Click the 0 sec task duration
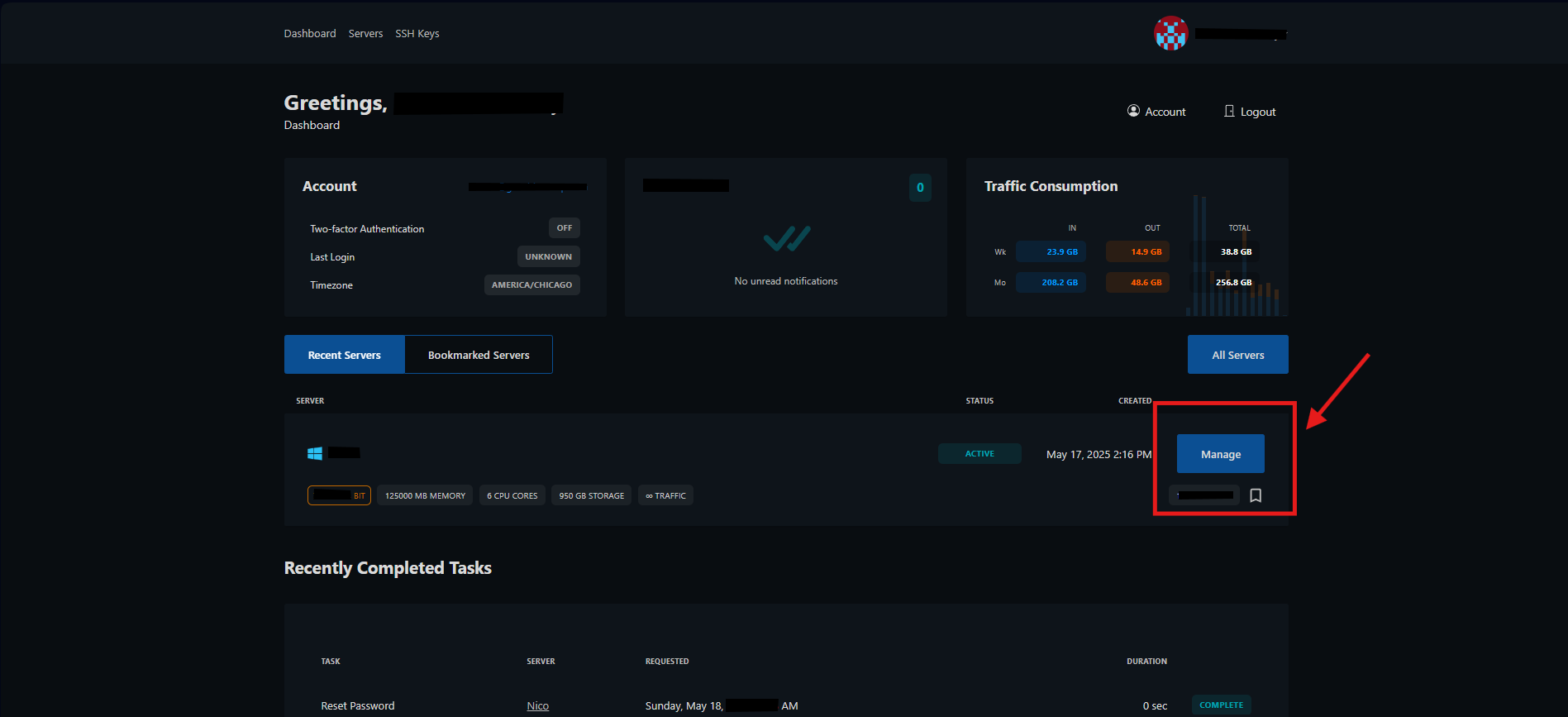Image resolution: width=1568 pixels, height=717 pixels. [1155, 705]
